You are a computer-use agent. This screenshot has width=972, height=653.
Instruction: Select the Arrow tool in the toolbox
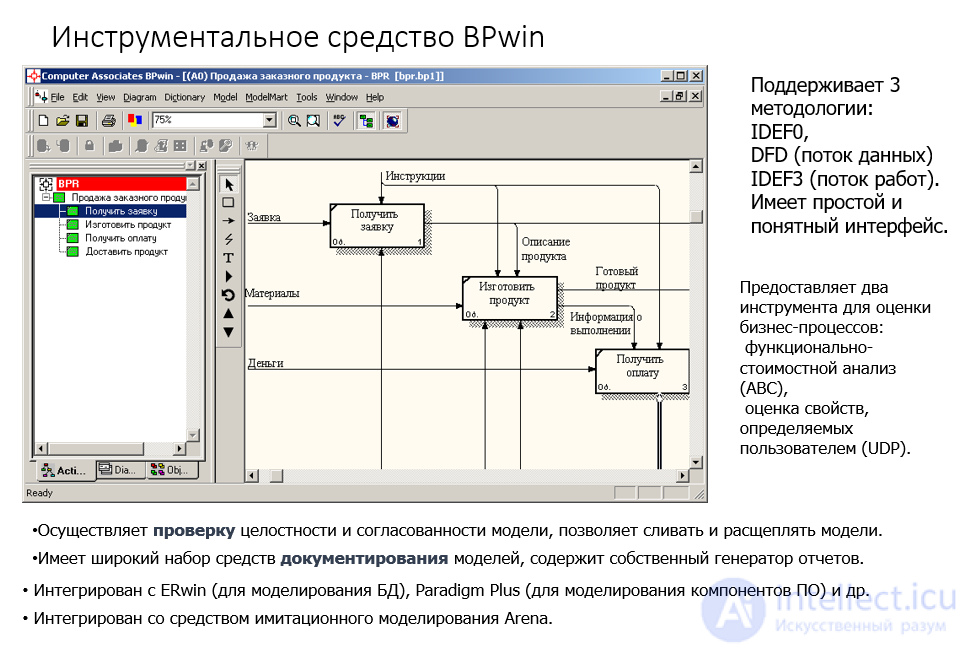[228, 220]
